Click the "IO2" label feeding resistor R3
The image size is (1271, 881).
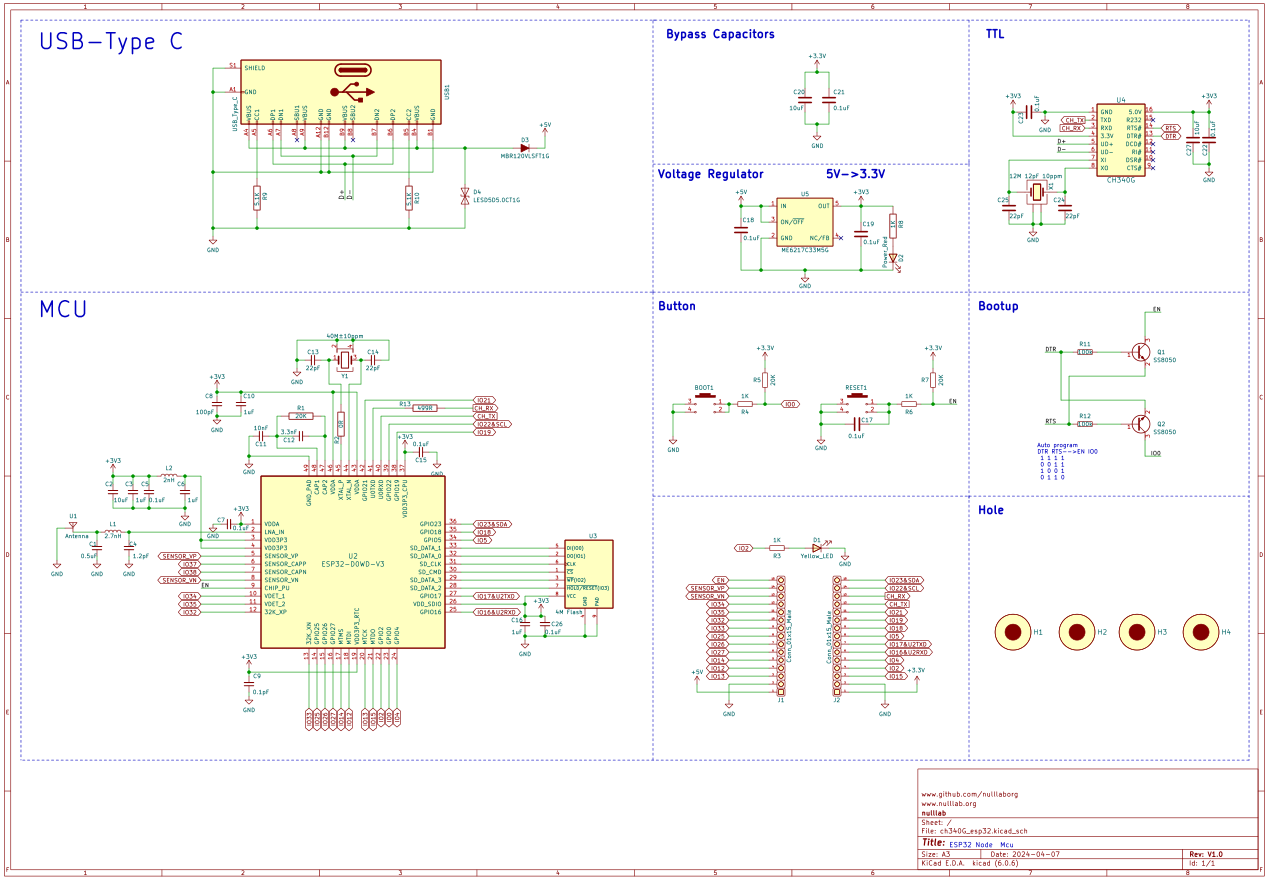(x=743, y=548)
